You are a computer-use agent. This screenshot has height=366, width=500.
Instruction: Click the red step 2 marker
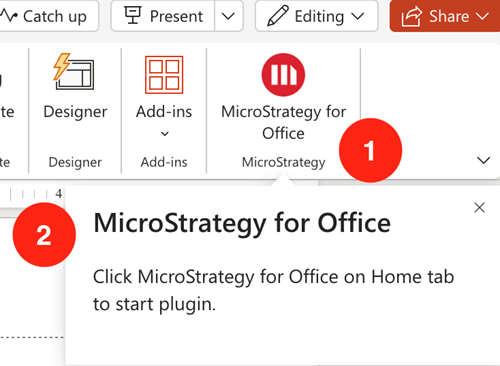(x=44, y=235)
